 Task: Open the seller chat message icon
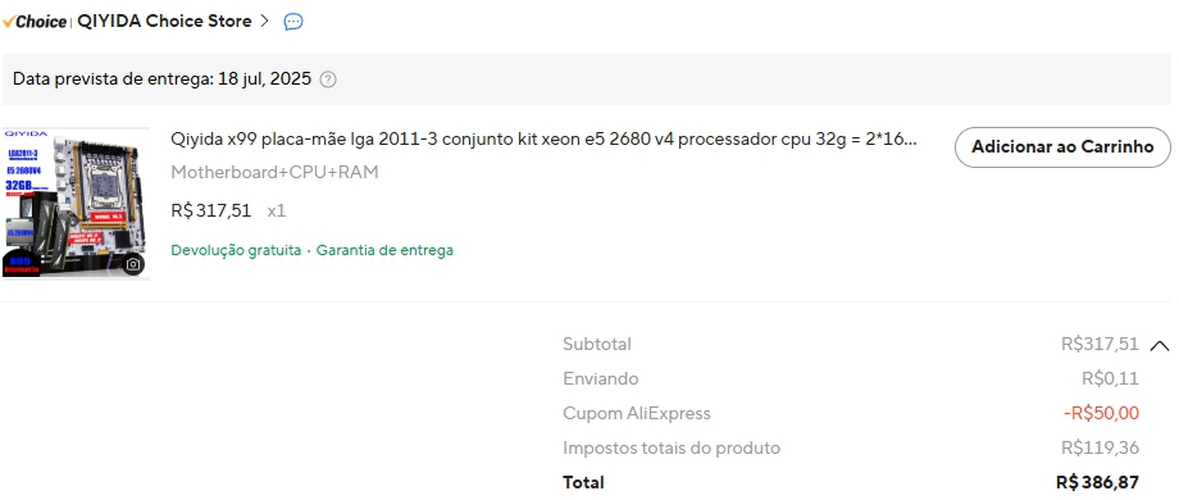(293, 22)
